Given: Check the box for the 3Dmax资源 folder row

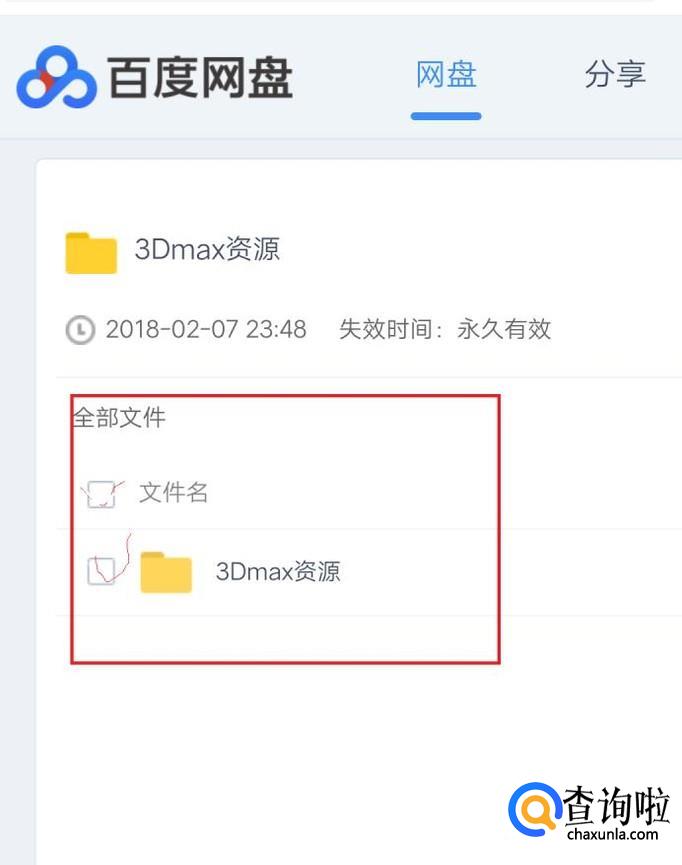Looking at the screenshot, I should click(102, 571).
